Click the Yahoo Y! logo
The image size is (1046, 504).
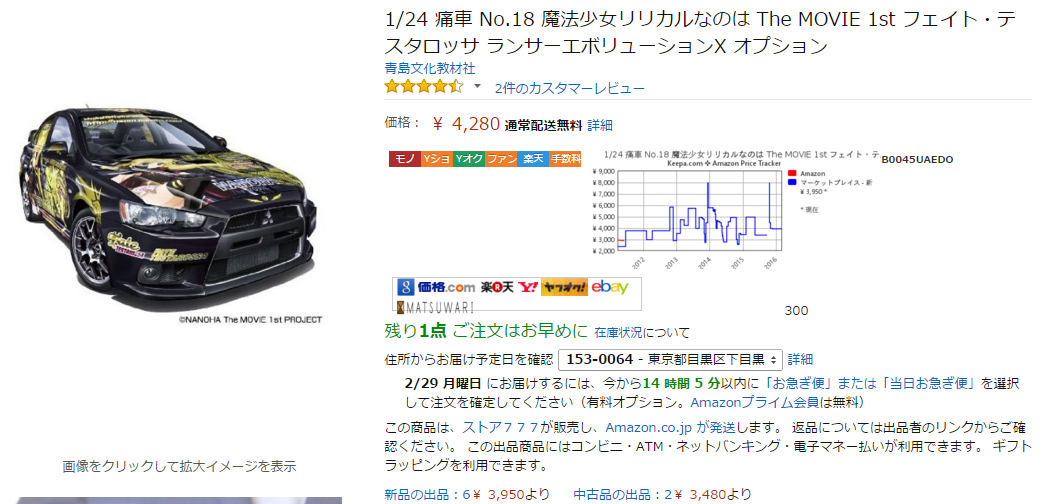(x=528, y=287)
